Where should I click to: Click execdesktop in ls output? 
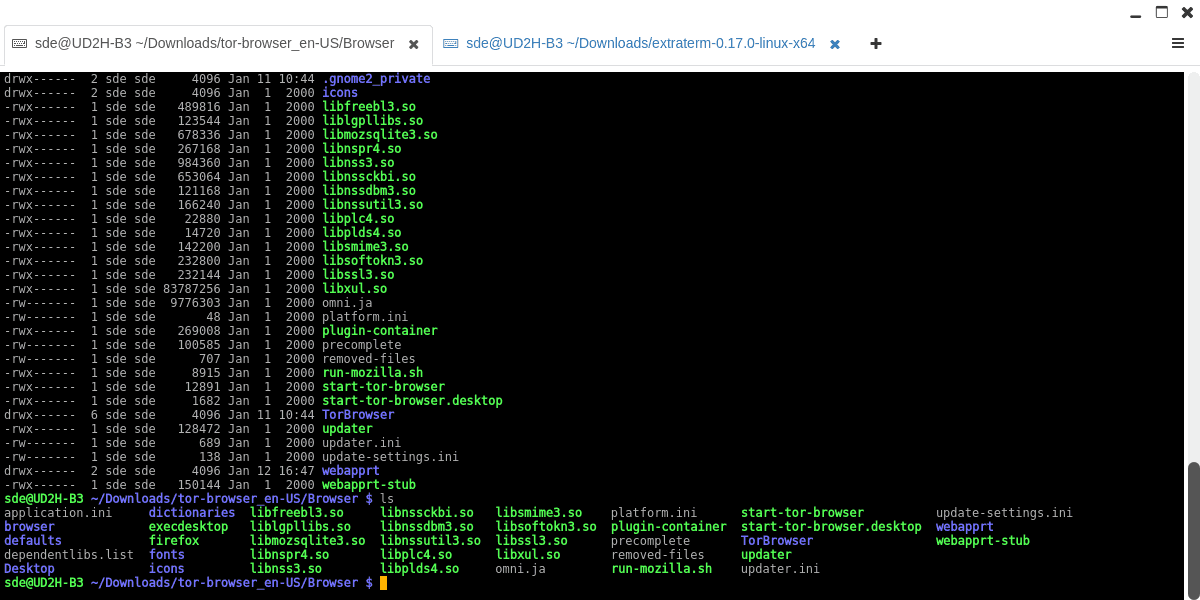point(189,527)
